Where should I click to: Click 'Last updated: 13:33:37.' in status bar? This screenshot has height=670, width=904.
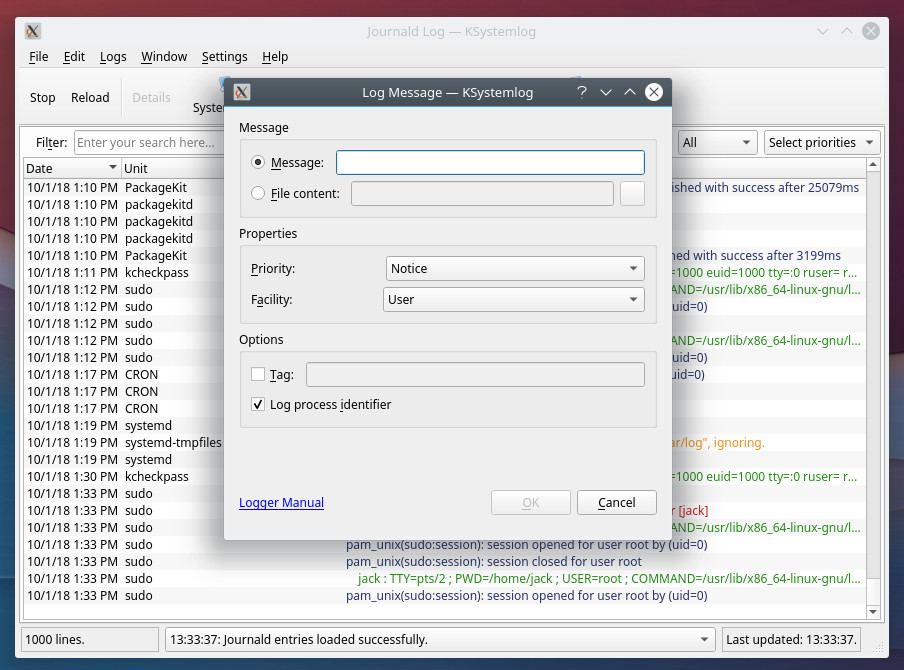click(x=791, y=639)
